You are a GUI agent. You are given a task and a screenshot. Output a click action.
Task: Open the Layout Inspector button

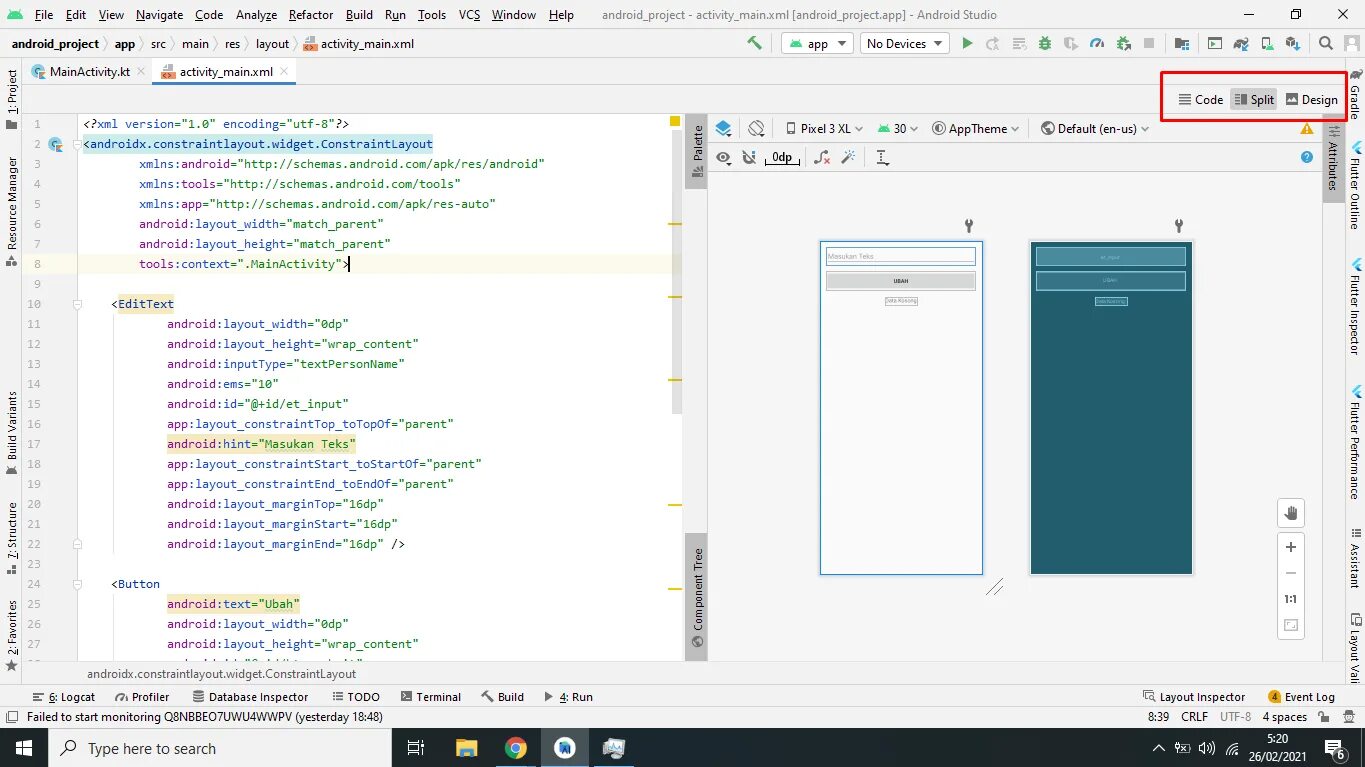pos(1194,697)
